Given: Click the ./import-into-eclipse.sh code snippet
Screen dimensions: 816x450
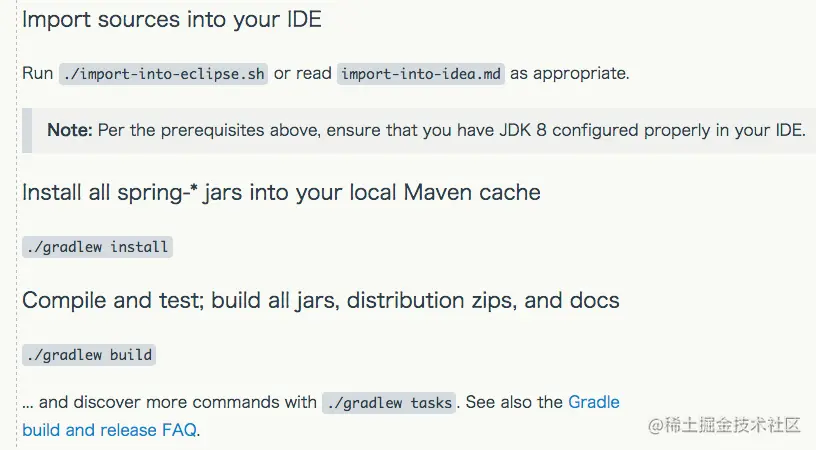Looking at the screenshot, I should click(x=163, y=74).
